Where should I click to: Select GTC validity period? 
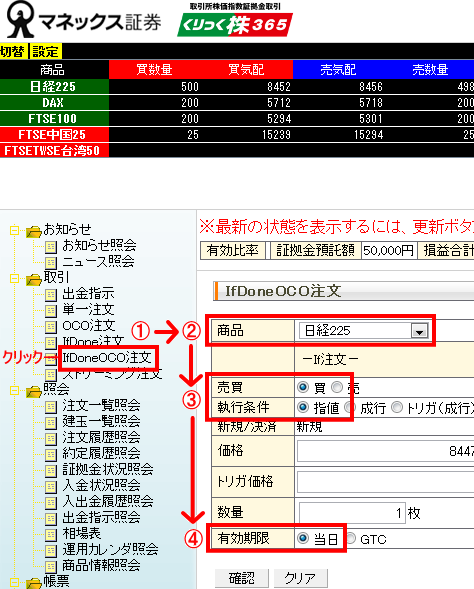(350, 539)
